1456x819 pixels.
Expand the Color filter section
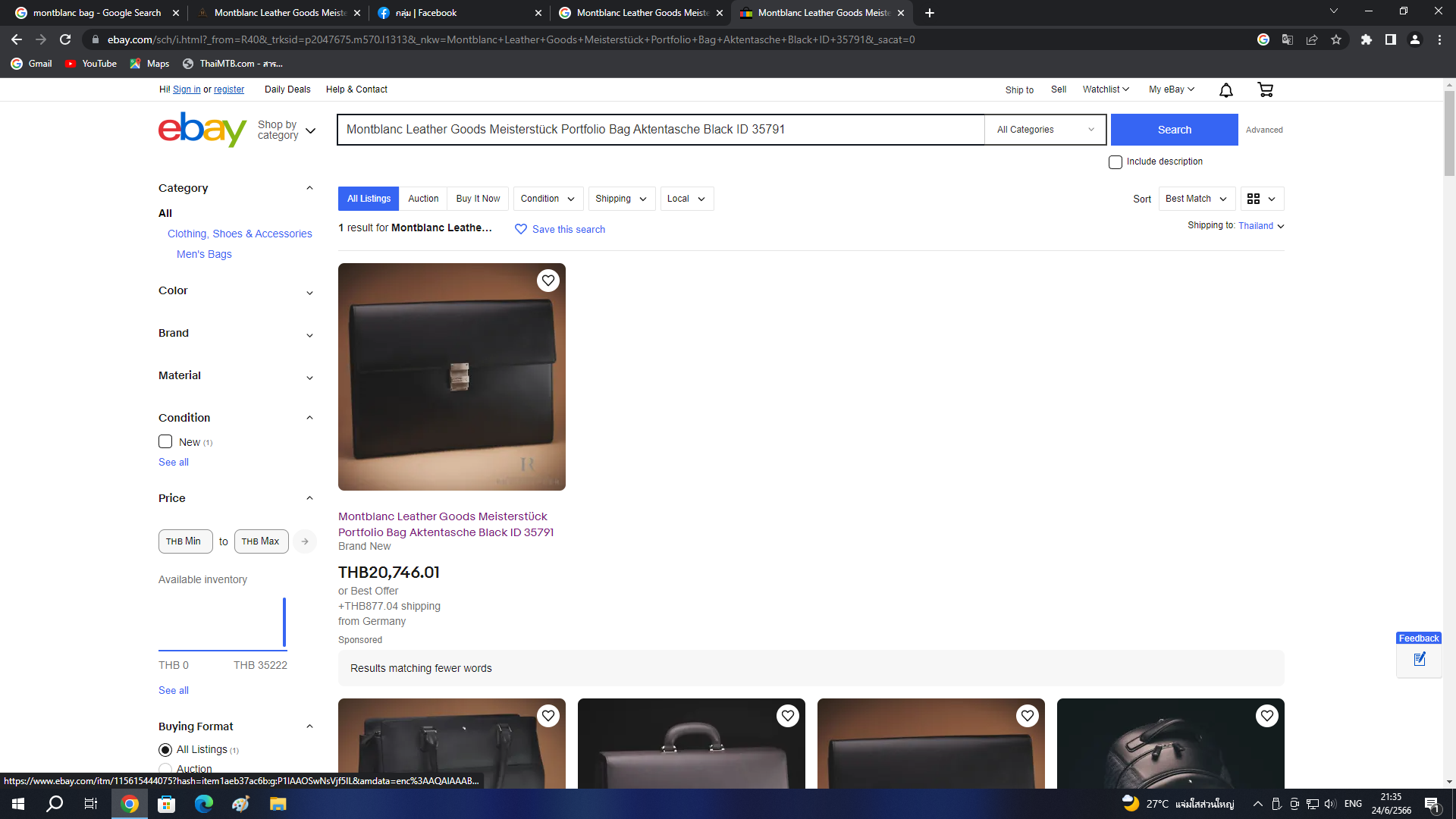coord(236,291)
